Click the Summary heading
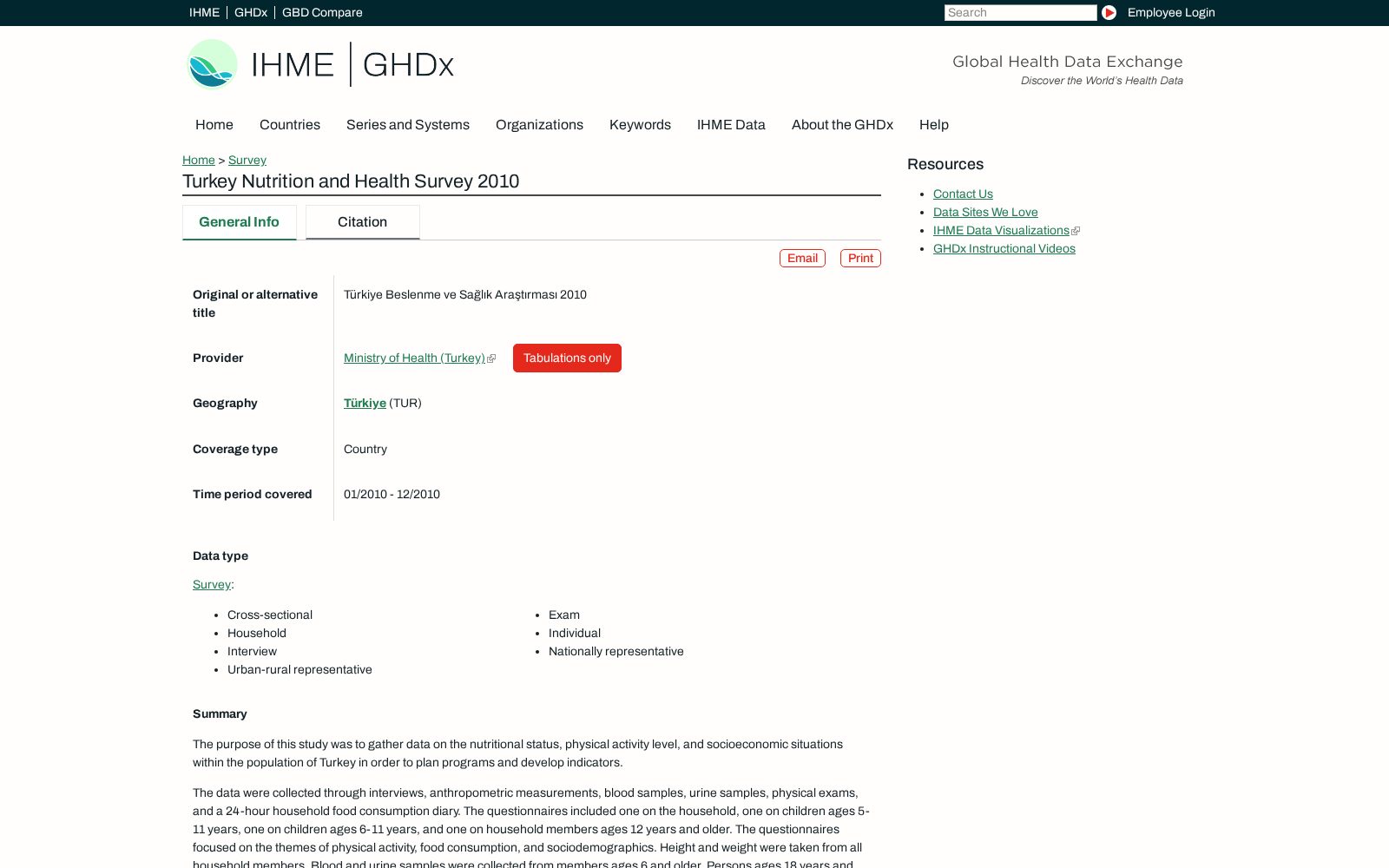The height and width of the screenshot is (868, 1389). click(220, 713)
